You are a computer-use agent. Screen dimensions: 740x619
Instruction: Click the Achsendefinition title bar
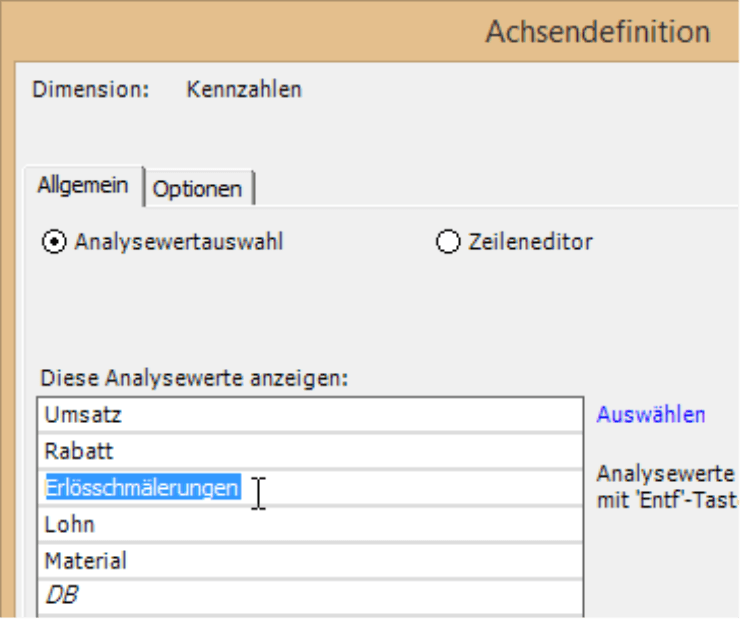click(x=597, y=31)
